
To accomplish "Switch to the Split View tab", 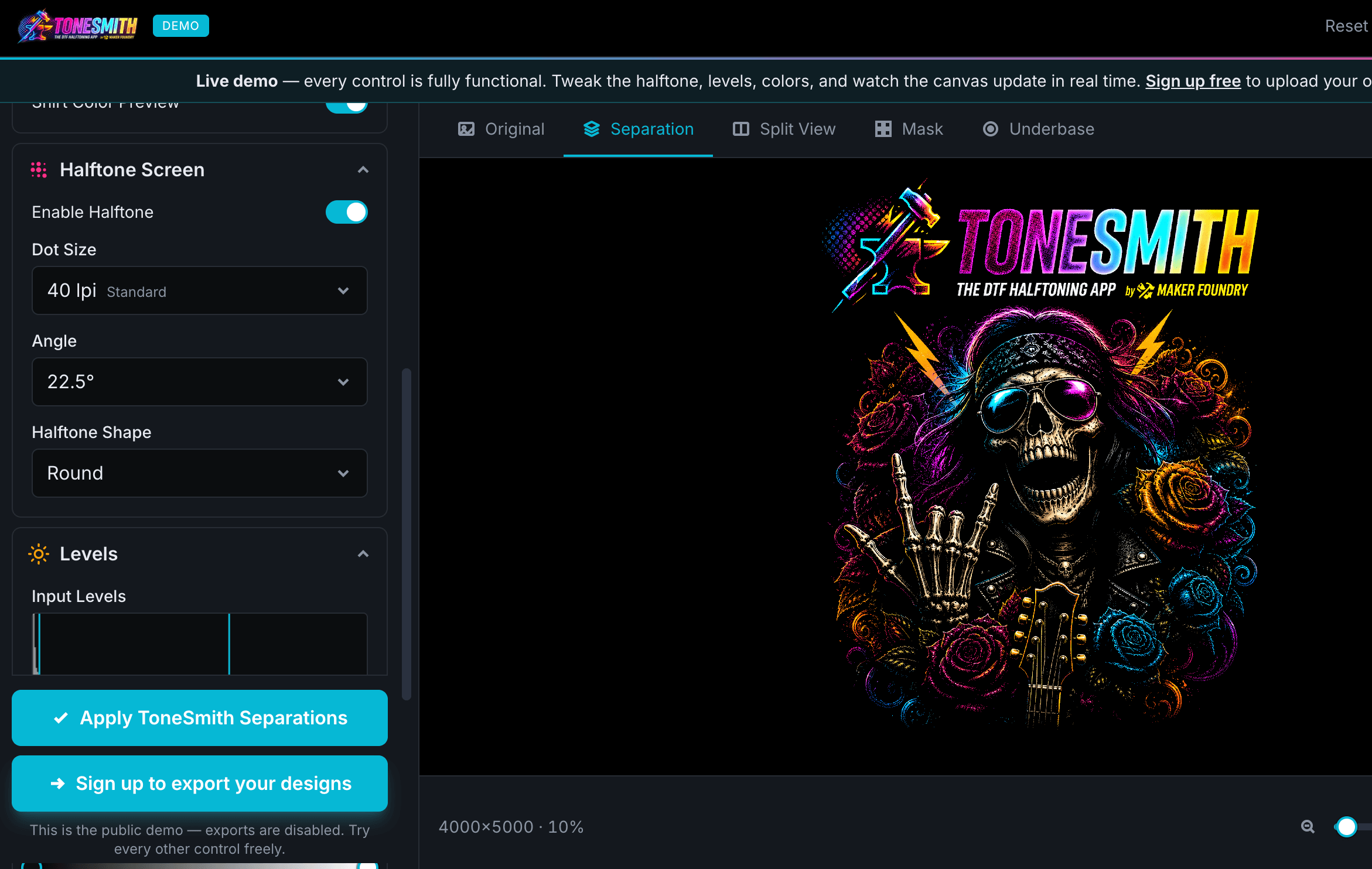I will (x=784, y=129).
